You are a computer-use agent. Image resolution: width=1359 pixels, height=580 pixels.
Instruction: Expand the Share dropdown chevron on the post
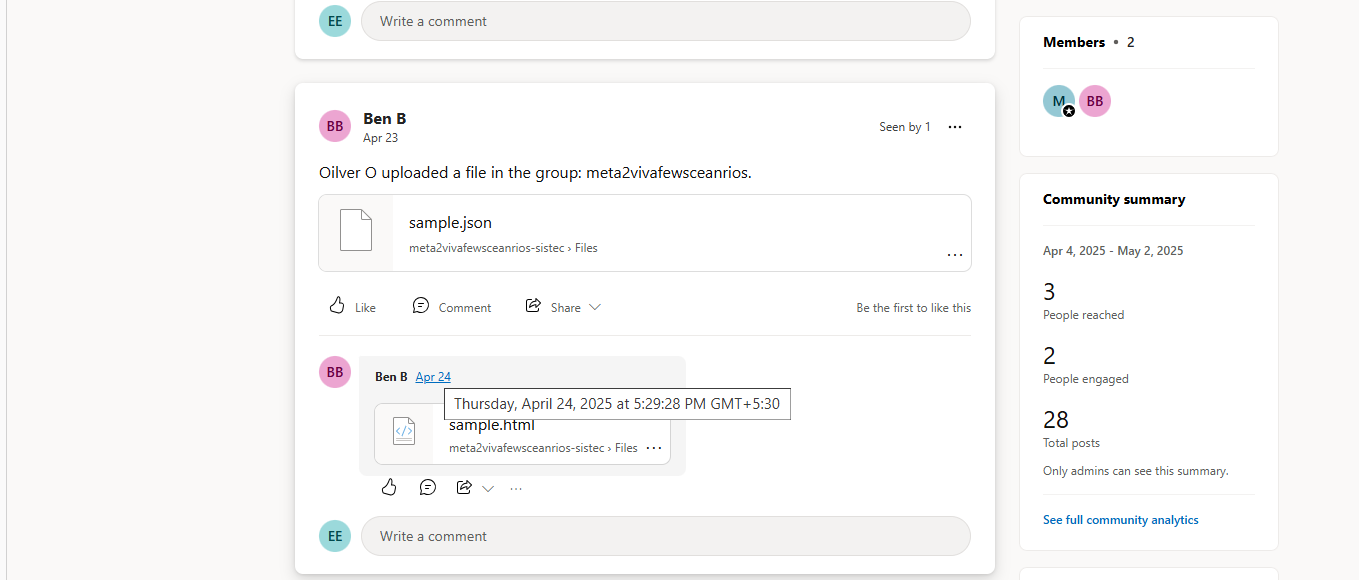pos(595,307)
